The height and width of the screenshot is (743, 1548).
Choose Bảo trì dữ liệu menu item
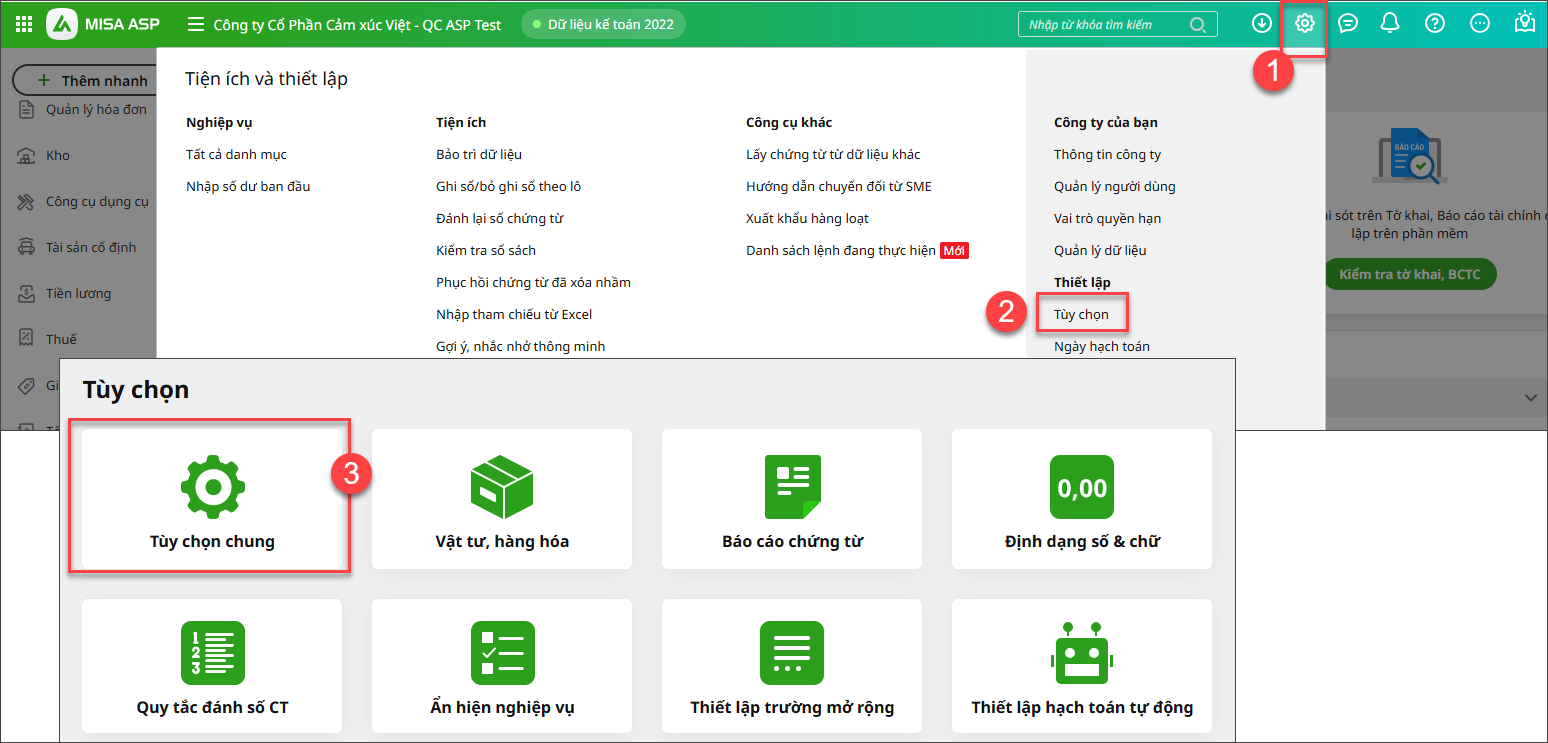tap(479, 154)
